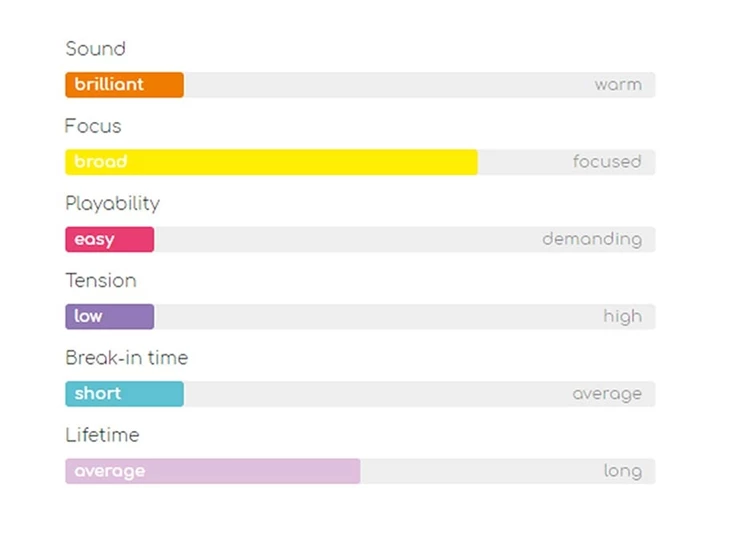The image size is (735, 542).
Task: Click the 'Break-in time' heading
Action: click(x=126, y=358)
